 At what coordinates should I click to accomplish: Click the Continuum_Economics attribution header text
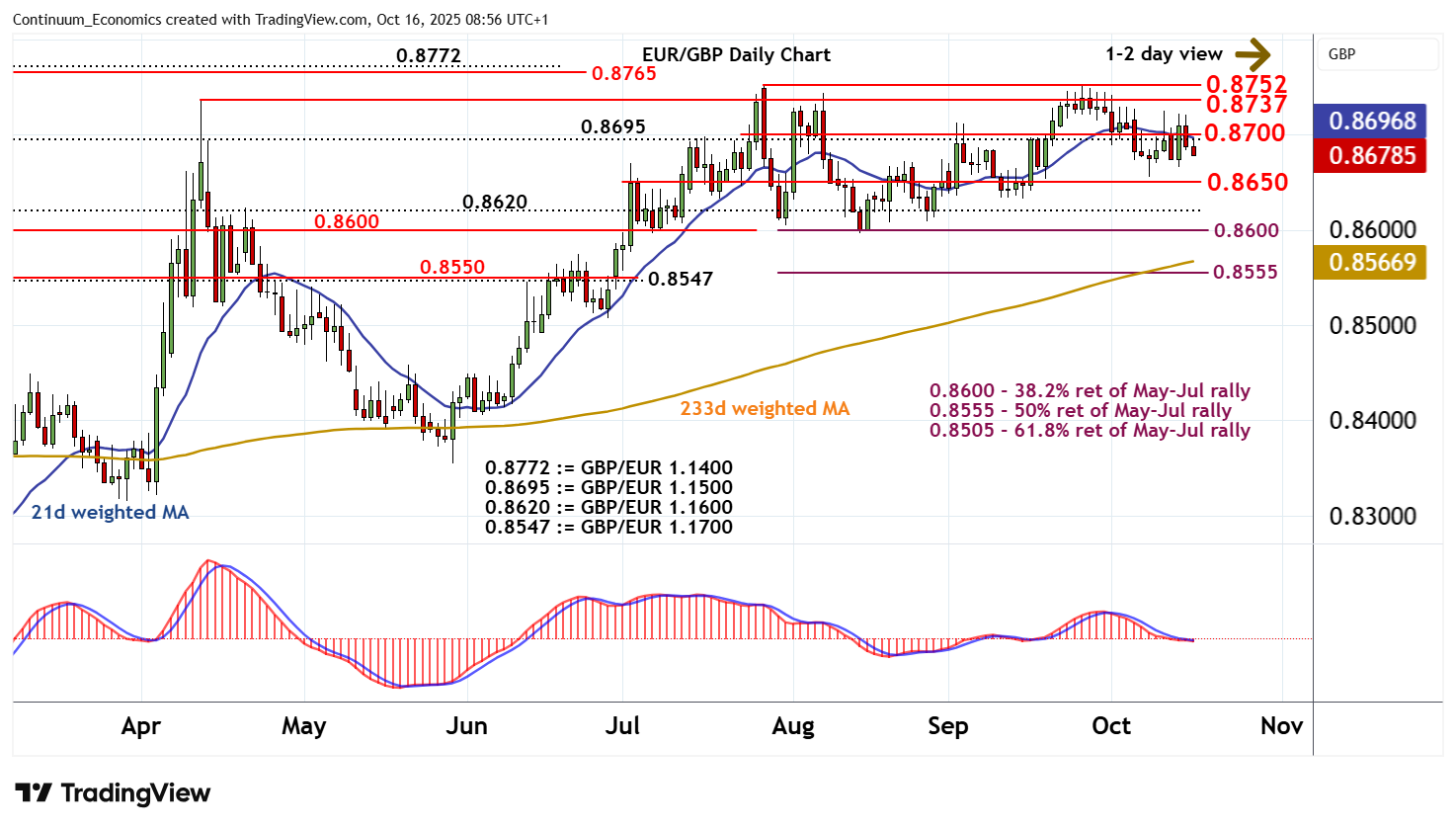pos(281,20)
